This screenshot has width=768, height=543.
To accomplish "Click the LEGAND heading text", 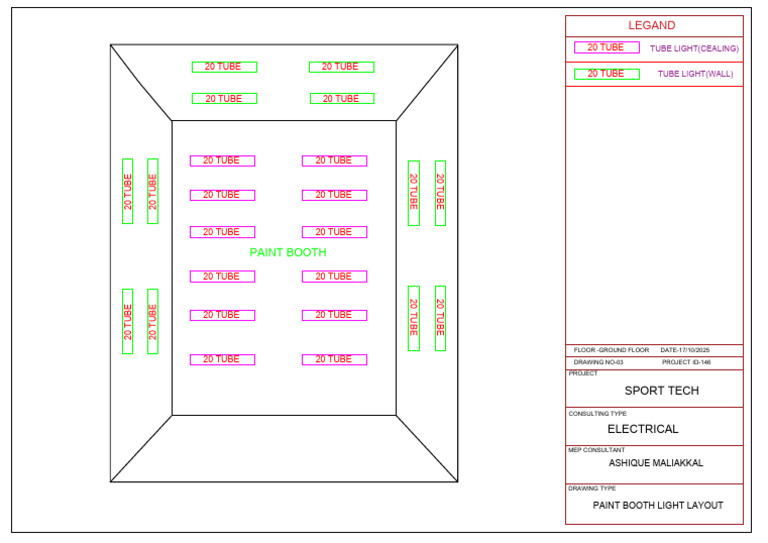I will [x=651, y=25].
